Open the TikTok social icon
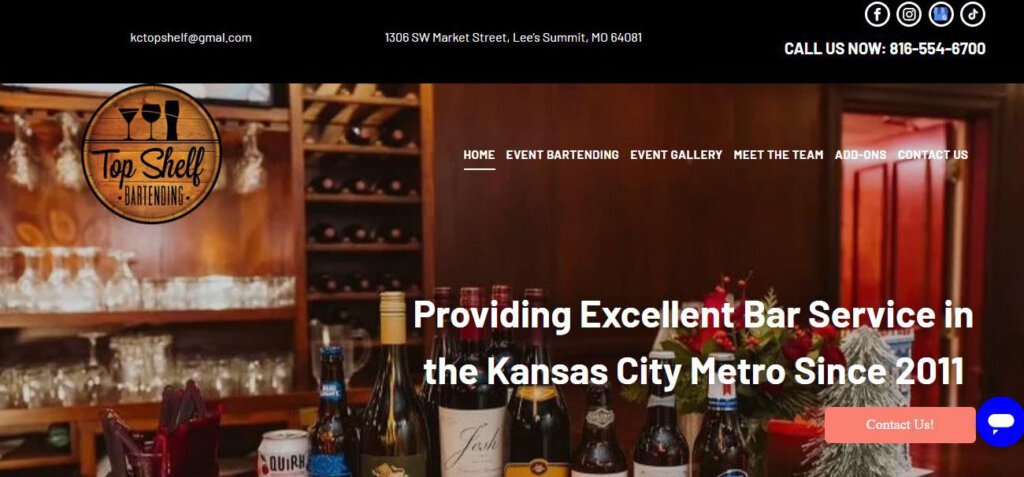The image size is (1024, 477). pyautogui.click(x=972, y=14)
